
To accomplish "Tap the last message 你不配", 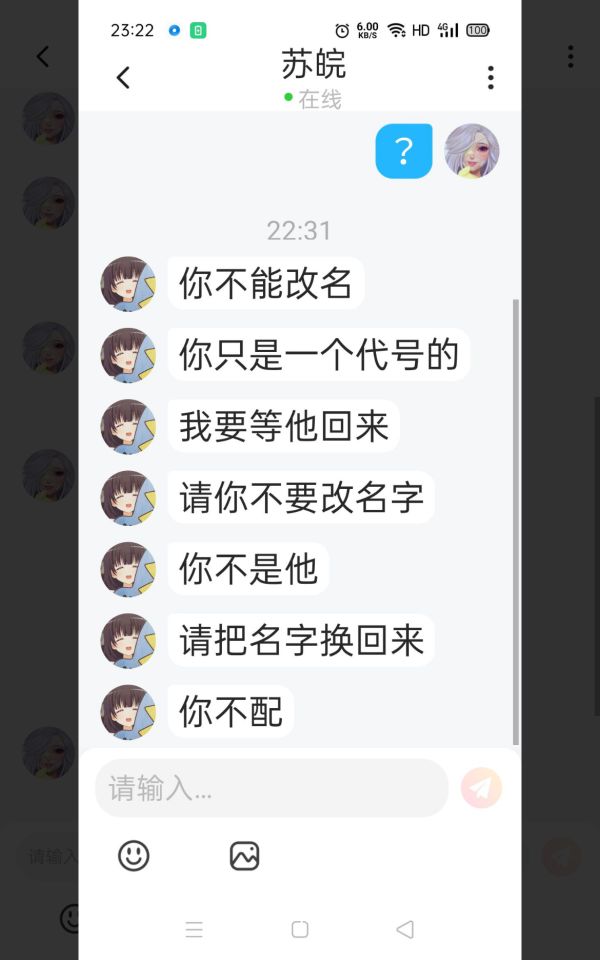I will pyautogui.click(x=231, y=711).
